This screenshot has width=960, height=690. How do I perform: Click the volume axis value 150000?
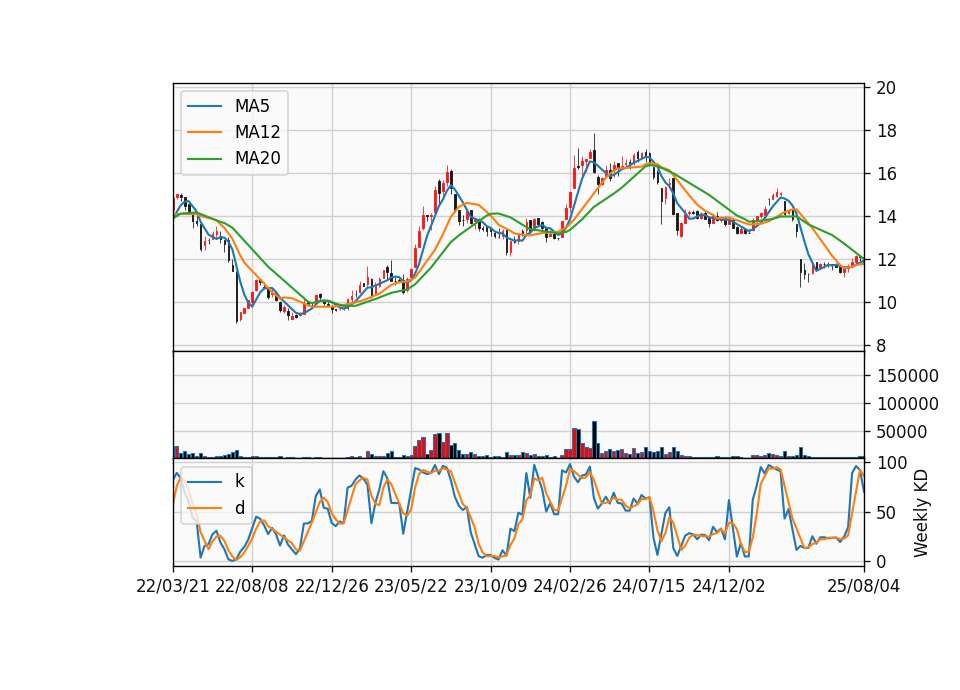tap(907, 376)
